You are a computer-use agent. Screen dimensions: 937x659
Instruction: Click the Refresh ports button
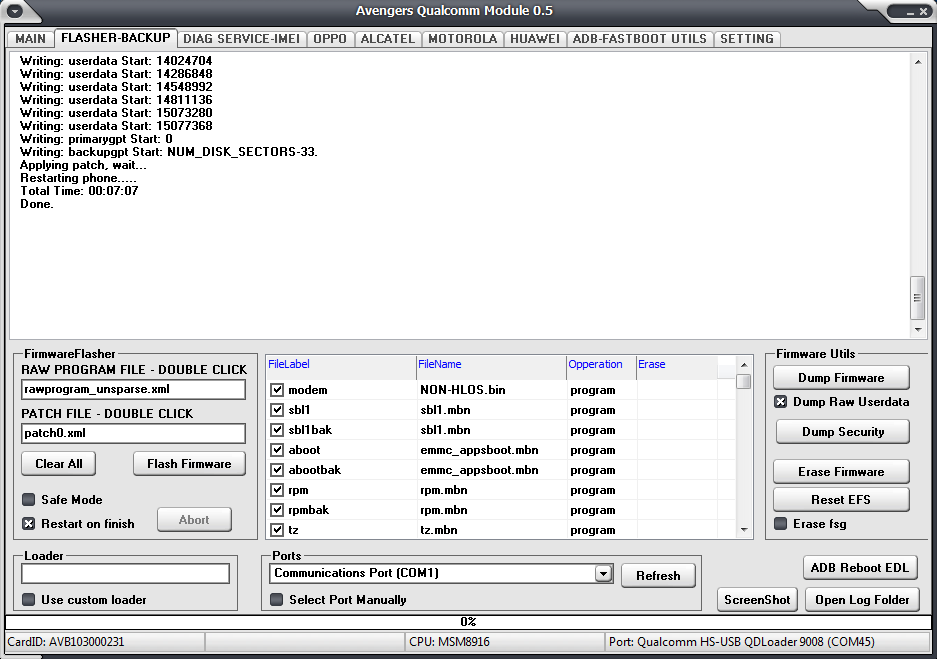pyautogui.click(x=658, y=576)
